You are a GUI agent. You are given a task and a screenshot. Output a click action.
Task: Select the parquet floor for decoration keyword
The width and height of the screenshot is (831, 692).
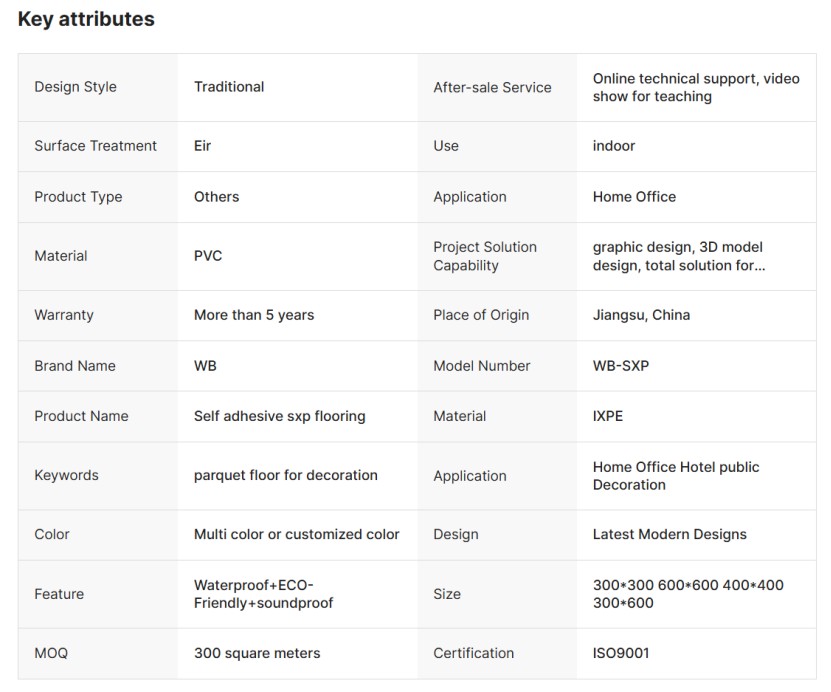pos(286,476)
